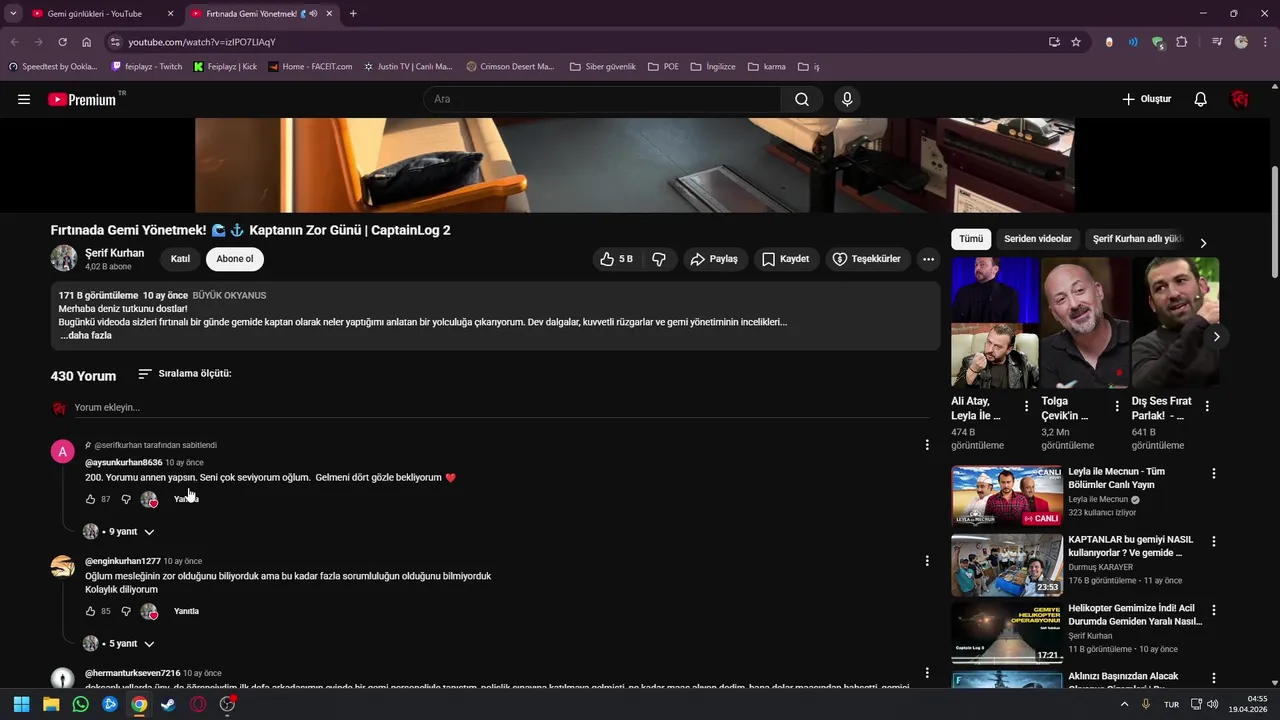Open Steam from the taskbar
Image resolution: width=1280 pixels, height=720 pixels.
168,704
